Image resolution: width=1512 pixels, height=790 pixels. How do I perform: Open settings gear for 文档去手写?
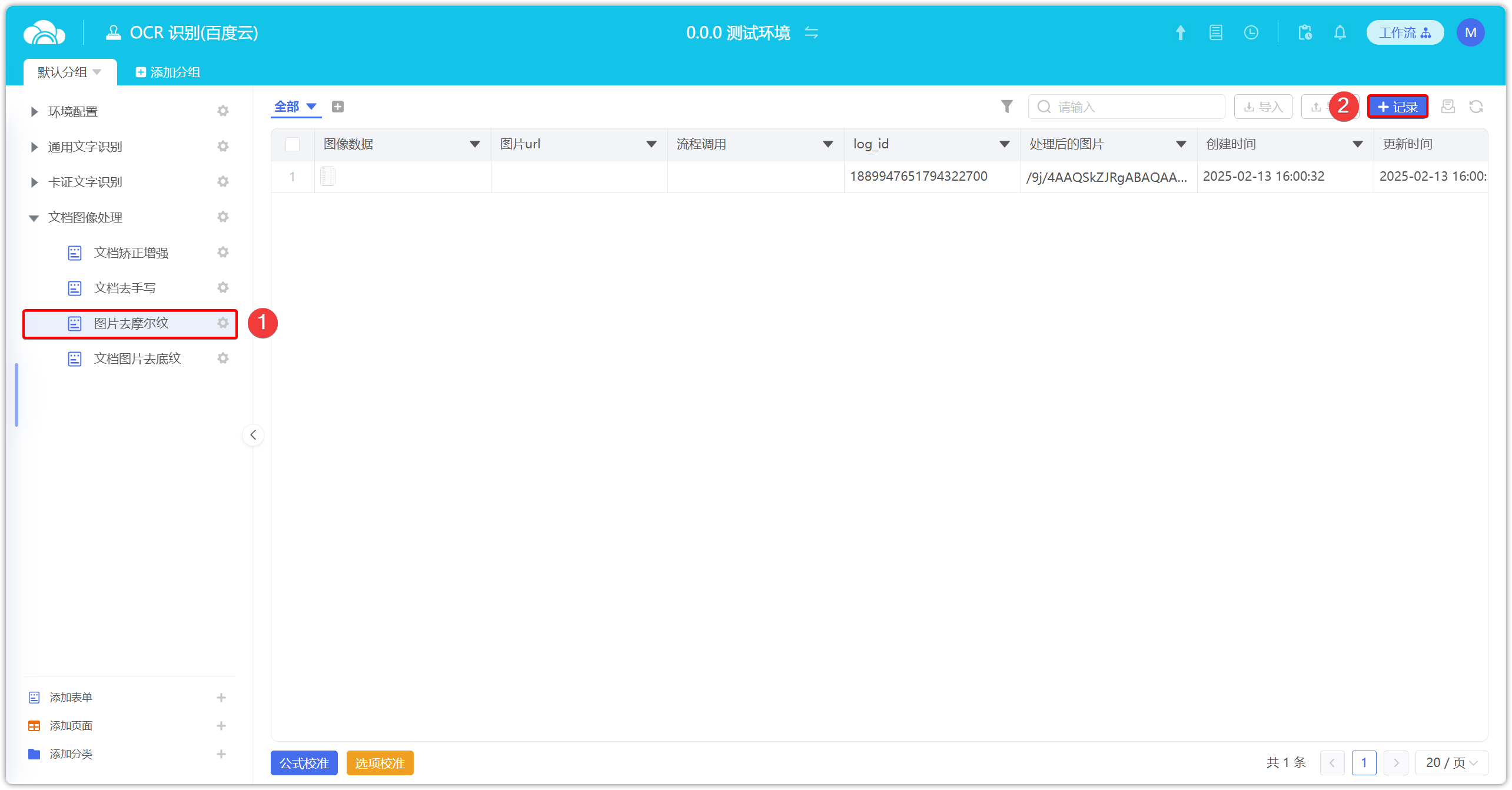[222, 288]
